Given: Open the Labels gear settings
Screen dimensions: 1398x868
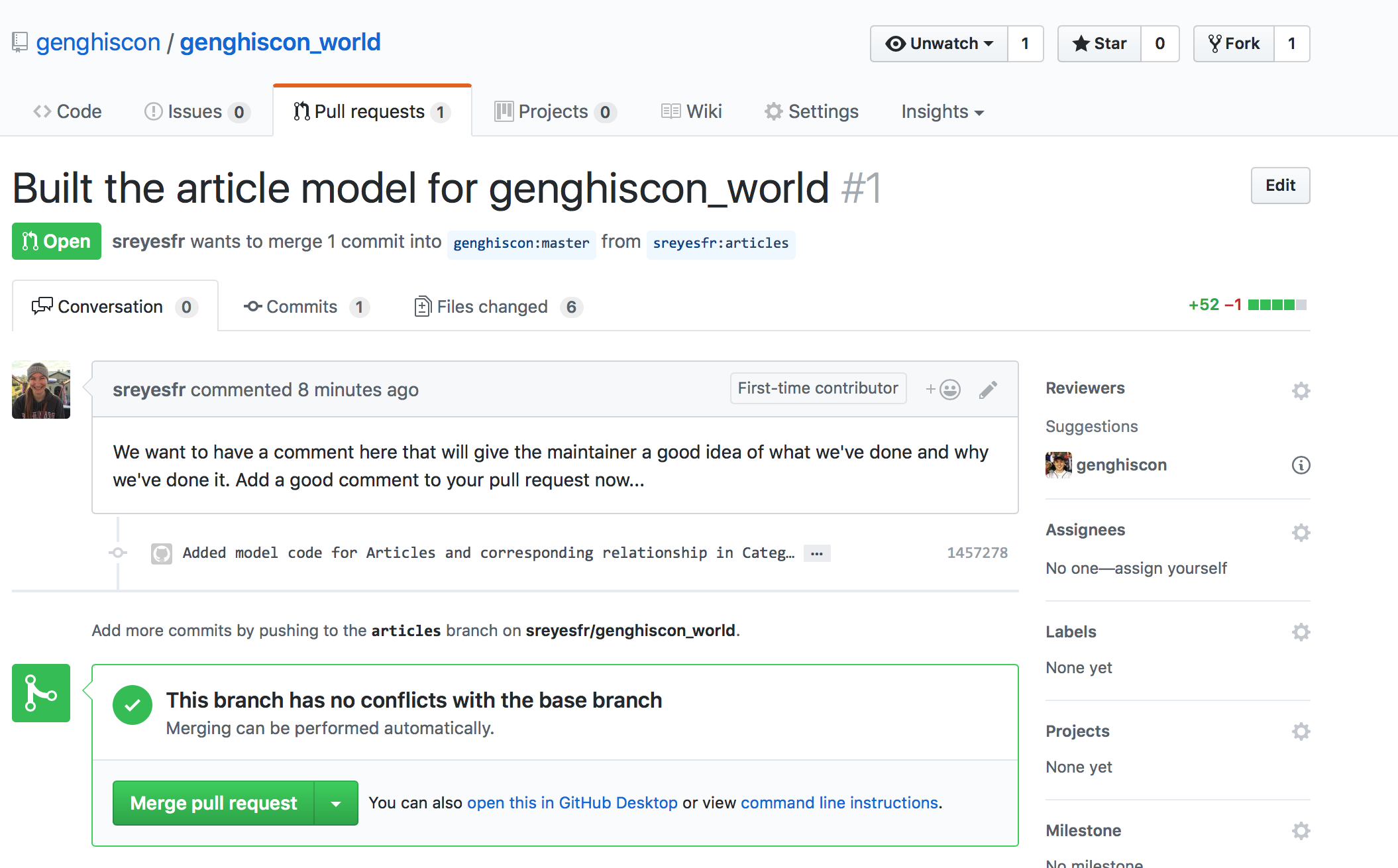Looking at the screenshot, I should tap(1301, 632).
